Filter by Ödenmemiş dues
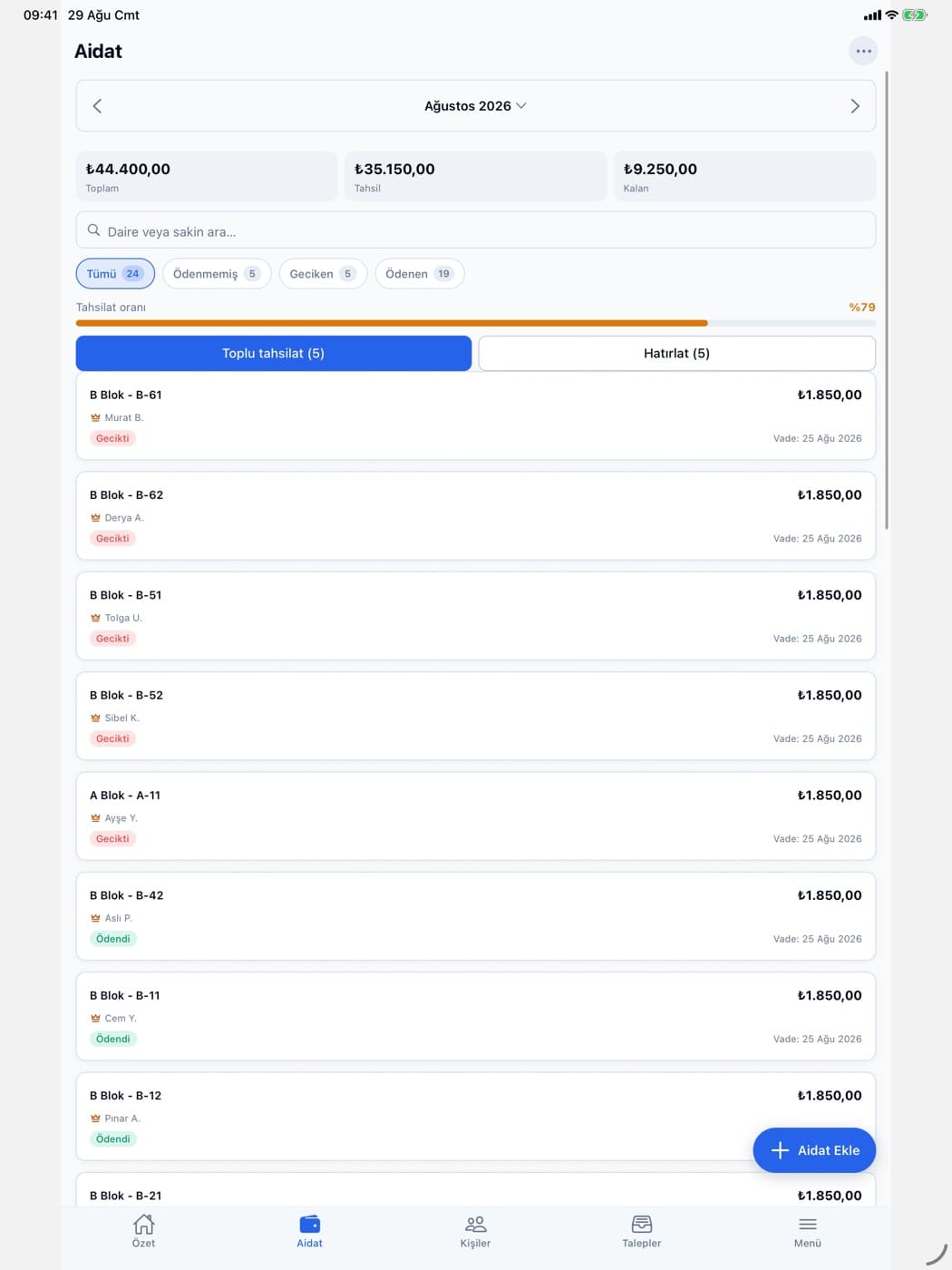Screen dimensions: 952x1270 point(217,274)
